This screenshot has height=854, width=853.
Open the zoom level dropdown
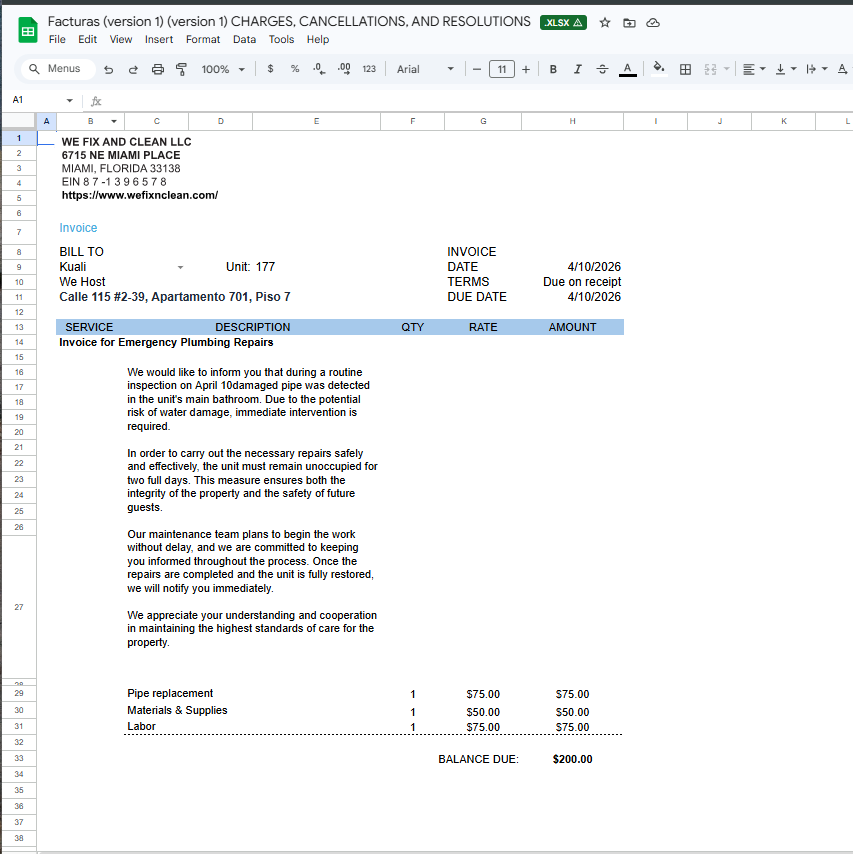(x=223, y=69)
